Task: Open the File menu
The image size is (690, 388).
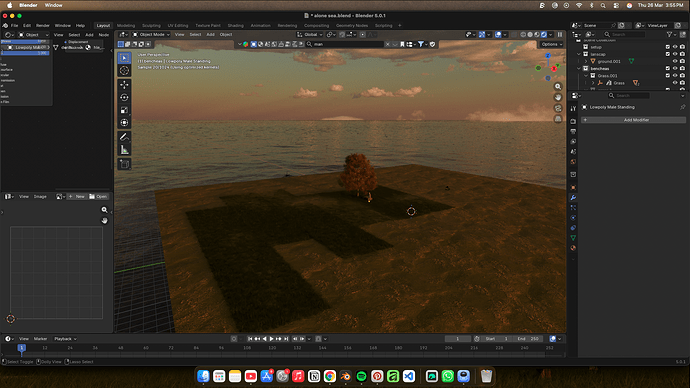Action: [15, 26]
